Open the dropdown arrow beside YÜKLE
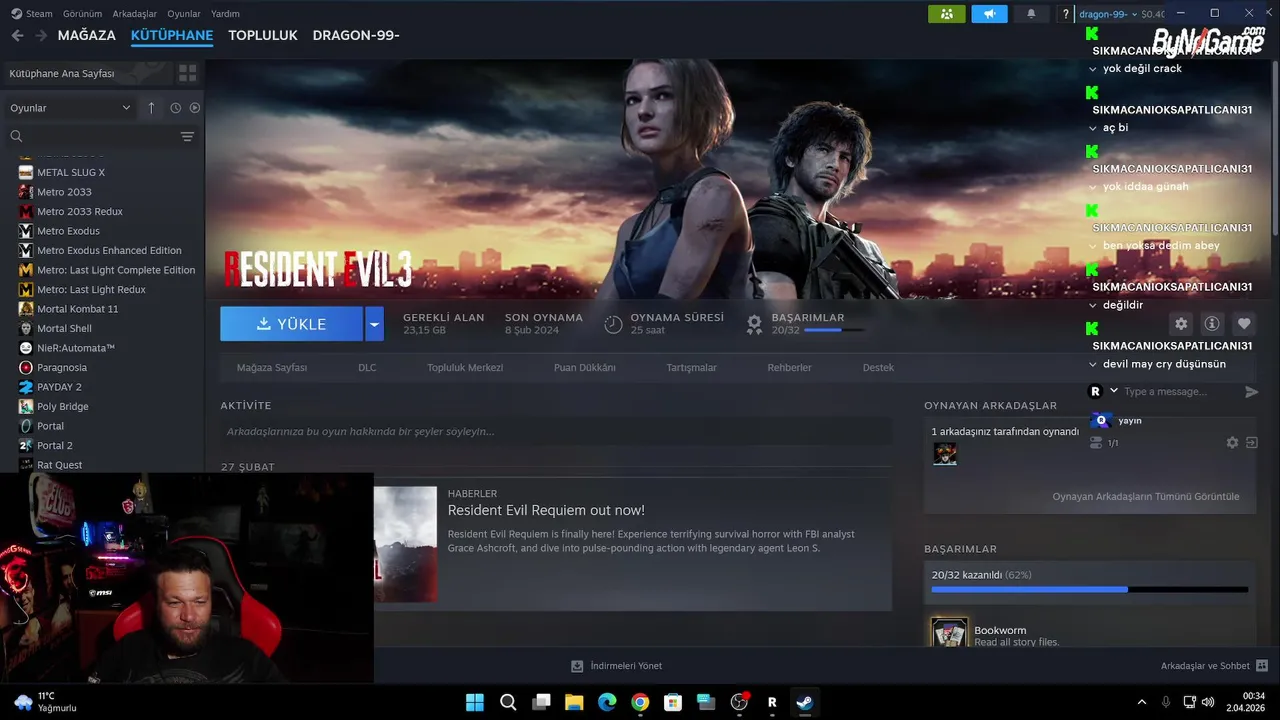1280x720 pixels. pyautogui.click(x=374, y=324)
